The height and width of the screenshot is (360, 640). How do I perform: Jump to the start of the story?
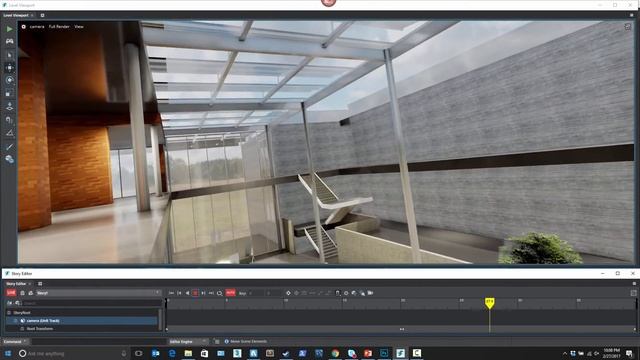[x=171, y=293]
